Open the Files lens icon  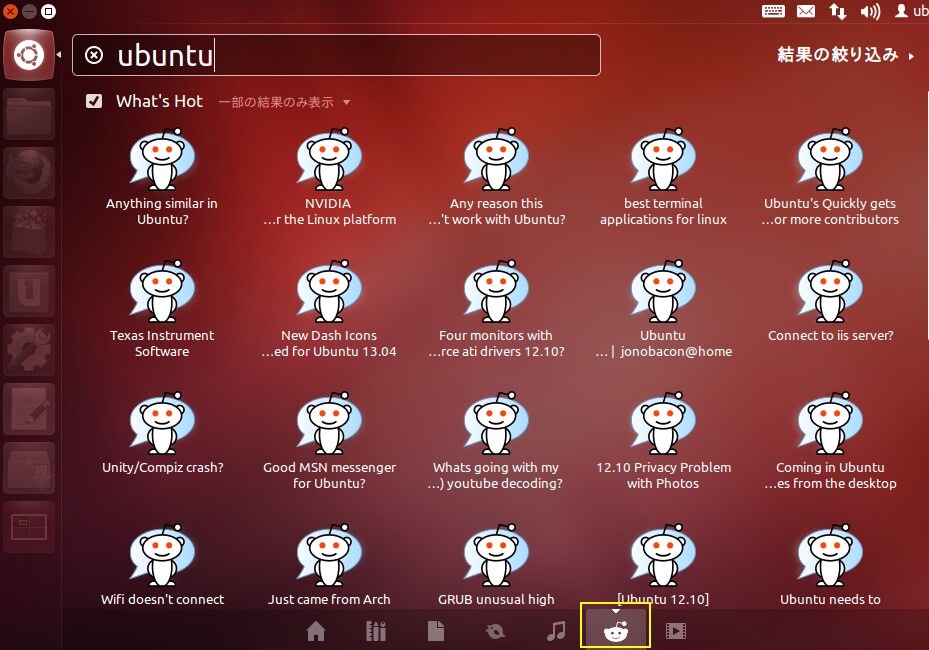pyautogui.click(x=435, y=631)
